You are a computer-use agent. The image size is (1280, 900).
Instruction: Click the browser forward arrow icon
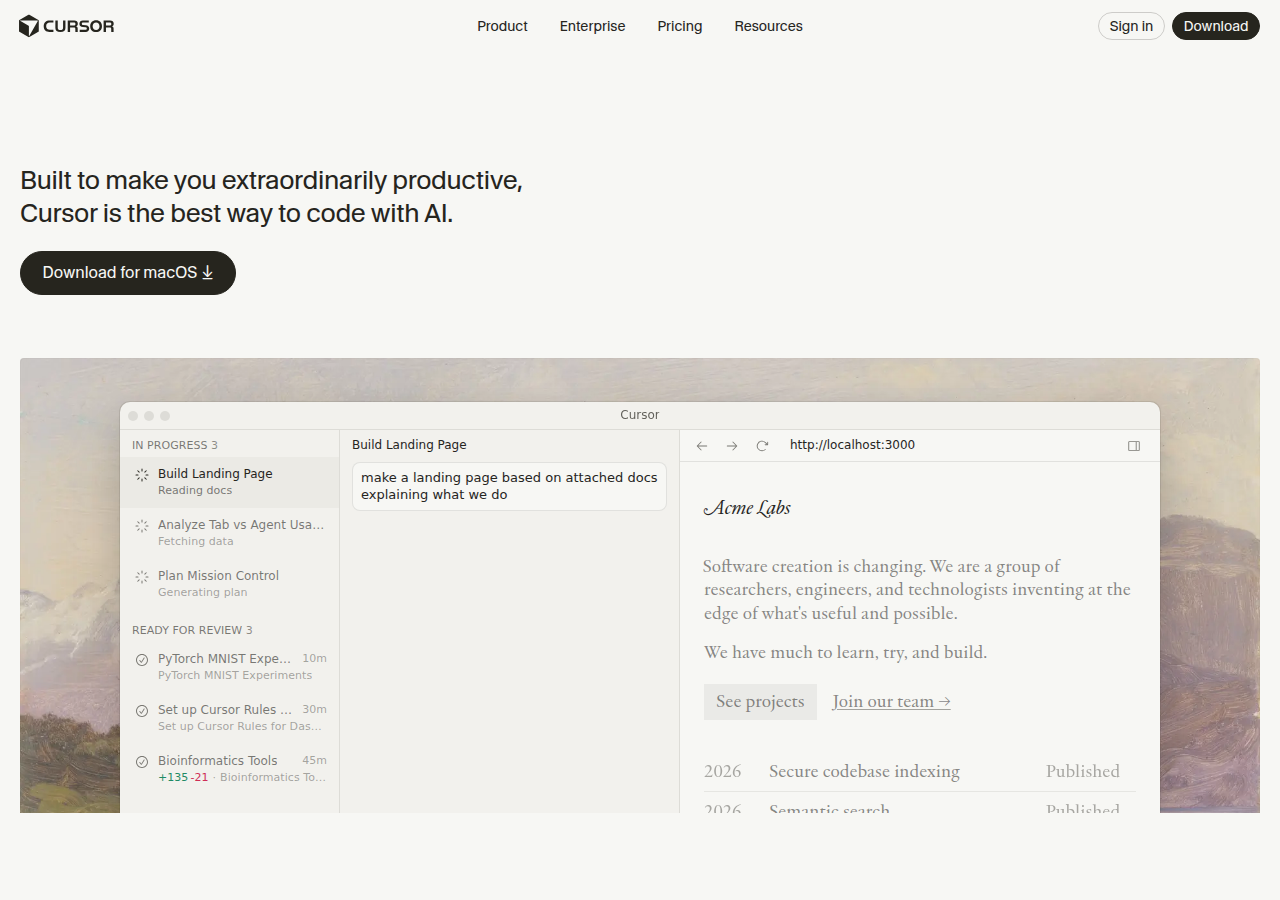732,445
